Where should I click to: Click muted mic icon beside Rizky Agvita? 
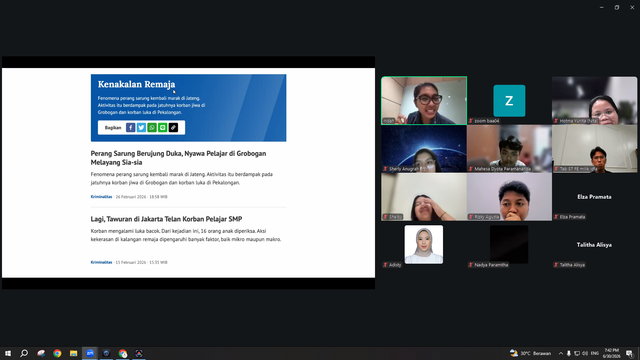pos(471,217)
